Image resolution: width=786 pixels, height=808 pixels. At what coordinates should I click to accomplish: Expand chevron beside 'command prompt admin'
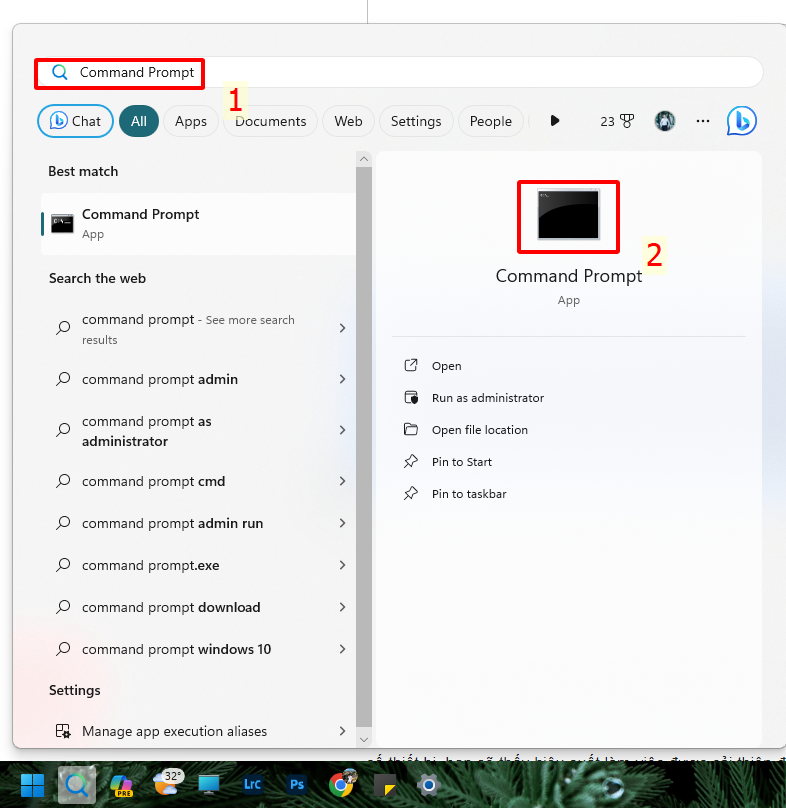pos(342,379)
